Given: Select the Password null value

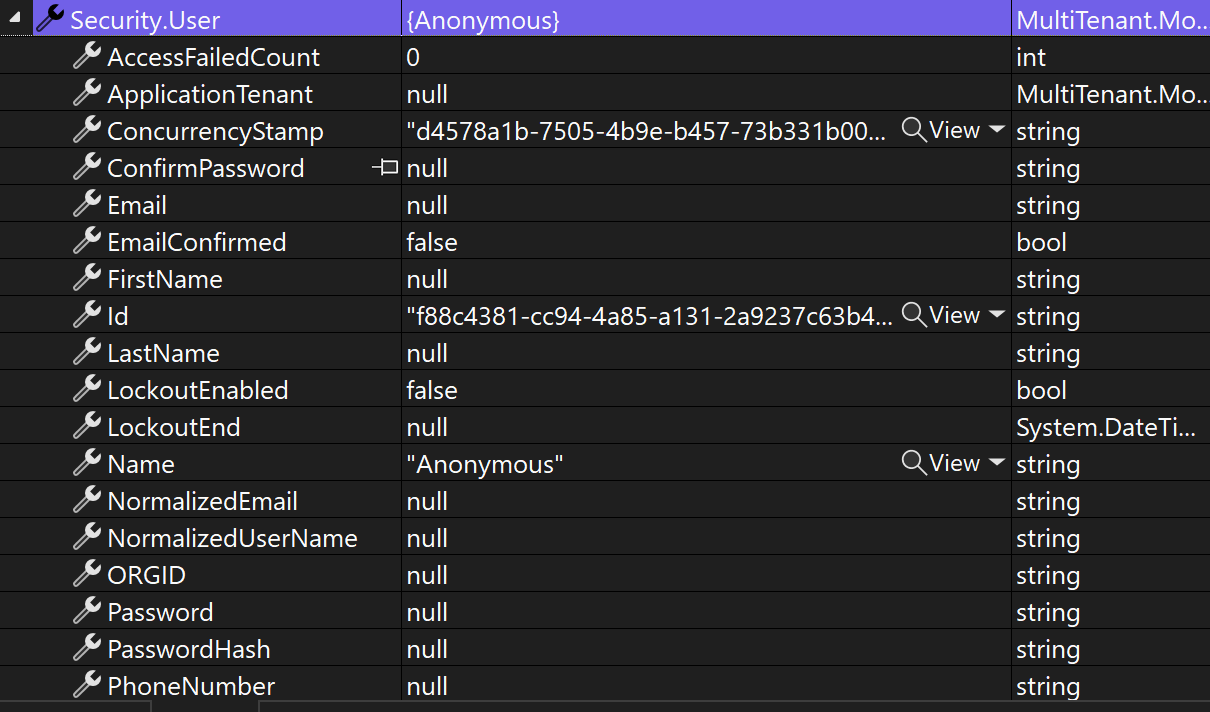Looking at the screenshot, I should (427, 612).
